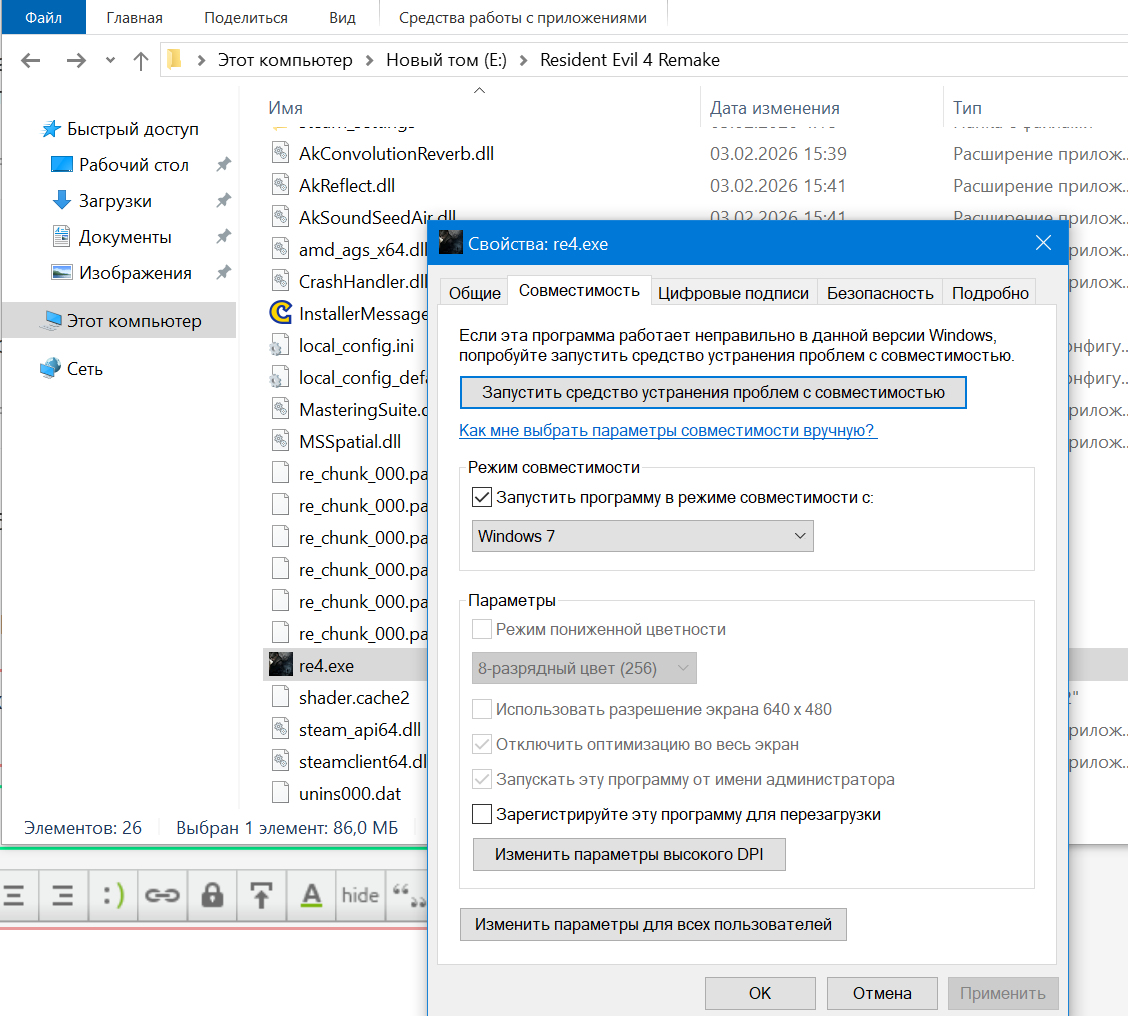Screen dimensions: 1128x1016
Task: Open the Вид ribbon tab
Action: pos(342,18)
